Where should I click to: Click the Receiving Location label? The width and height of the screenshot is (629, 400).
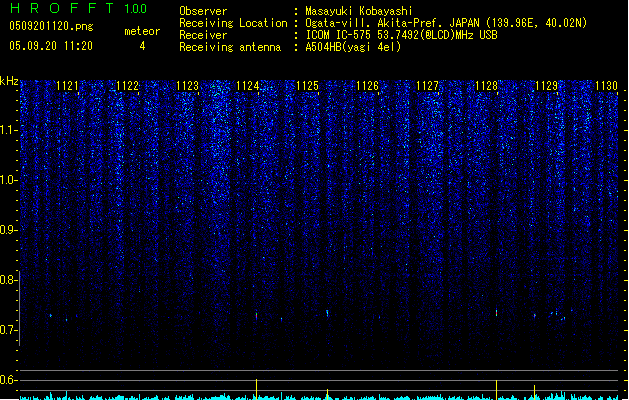(233, 23)
